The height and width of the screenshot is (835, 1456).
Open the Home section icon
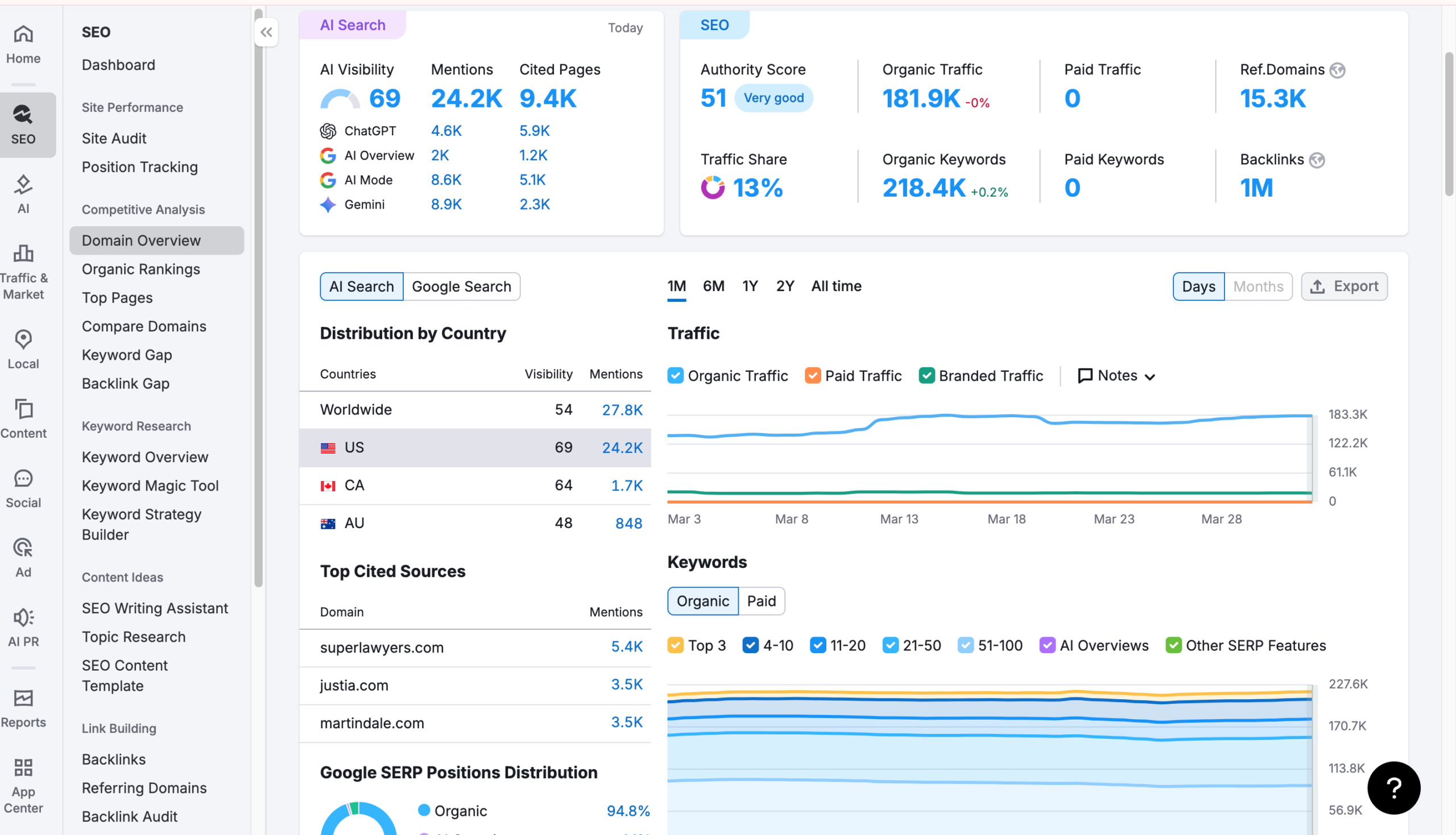pyautogui.click(x=23, y=35)
